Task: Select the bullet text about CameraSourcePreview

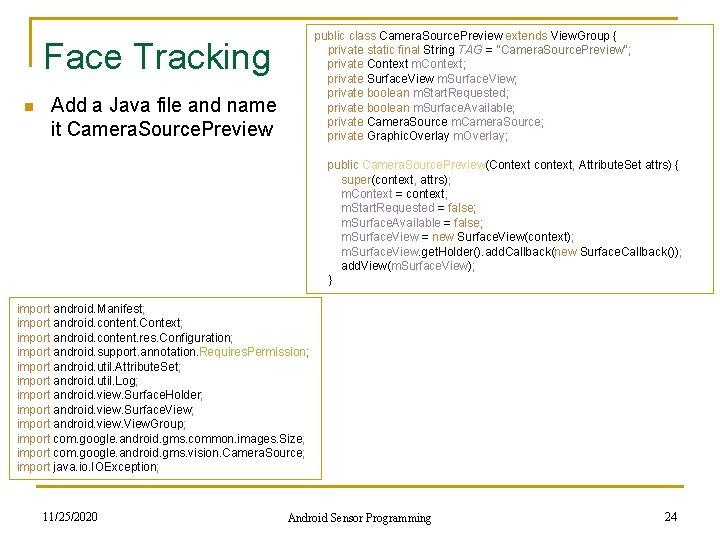Action: coord(163,117)
